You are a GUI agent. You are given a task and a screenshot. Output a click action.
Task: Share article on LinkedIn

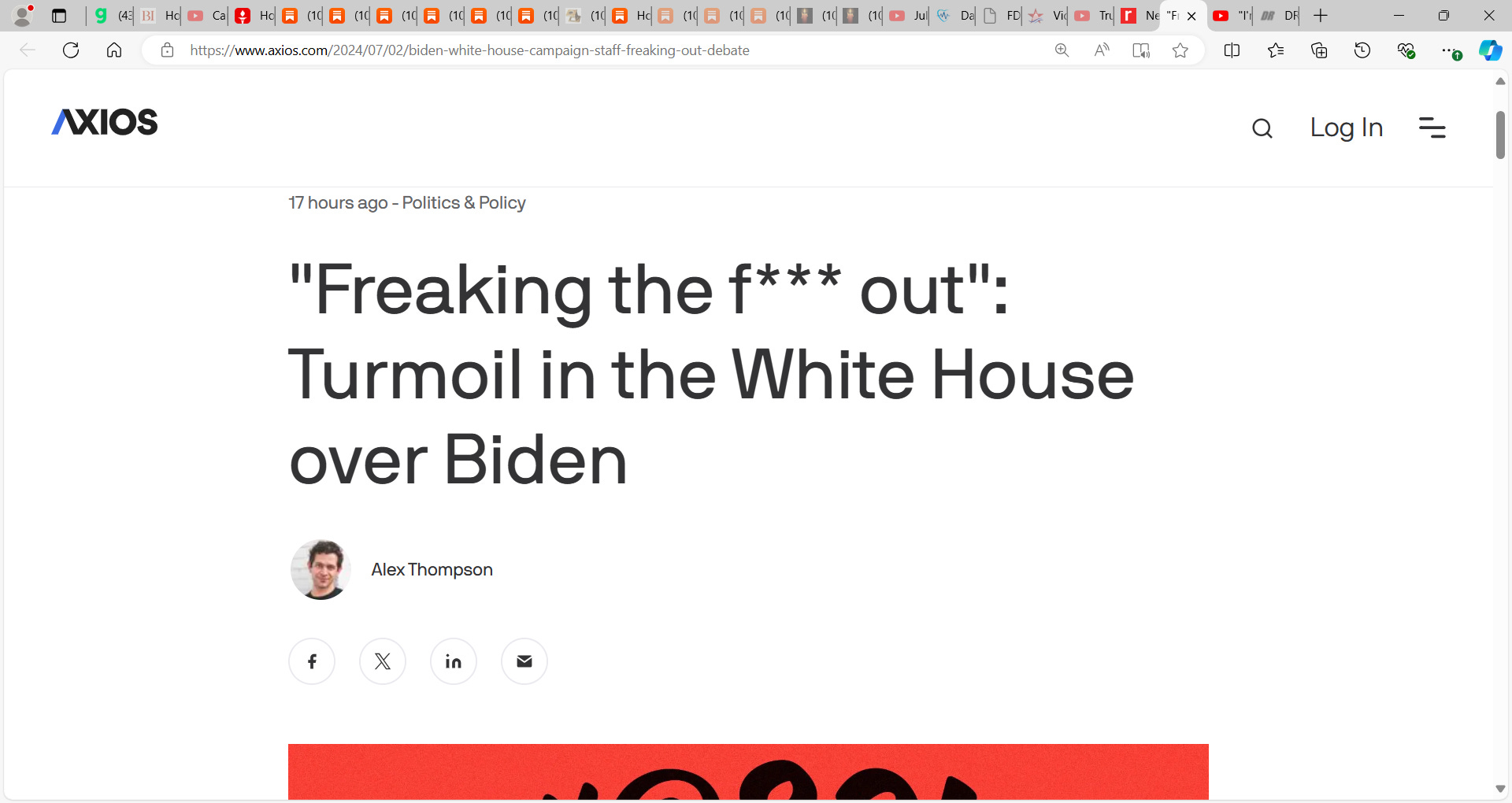[x=454, y=661]
